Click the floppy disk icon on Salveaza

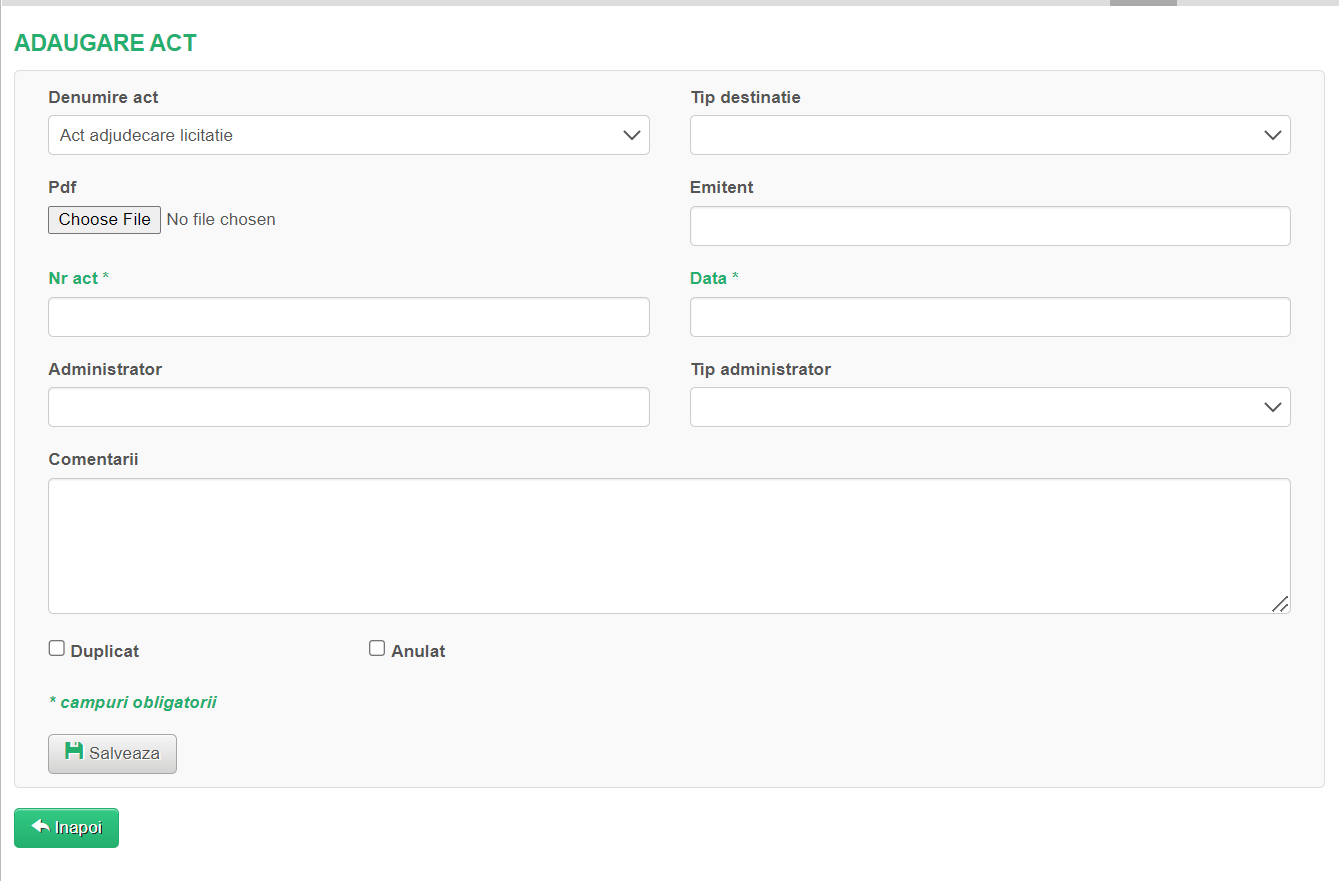pyautogui.click(x=74, y=751)
